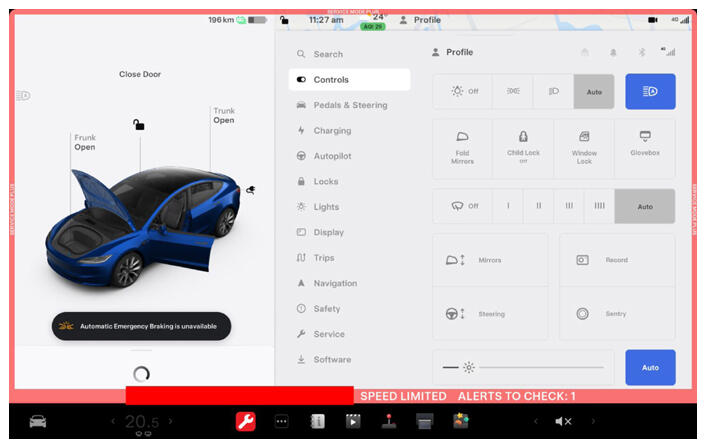Launch the Theater video app

[x=353, y=421]
